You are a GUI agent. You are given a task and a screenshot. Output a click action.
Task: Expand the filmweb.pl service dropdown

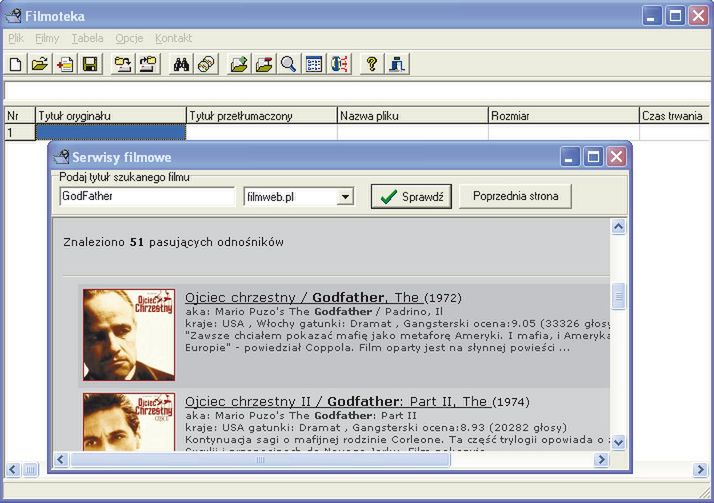[x=345, y=197]
